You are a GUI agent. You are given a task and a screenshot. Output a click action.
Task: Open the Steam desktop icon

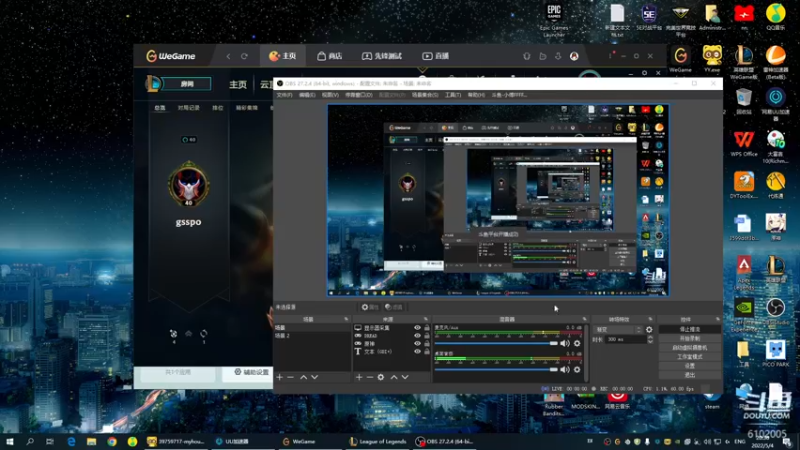click(712, 401)
